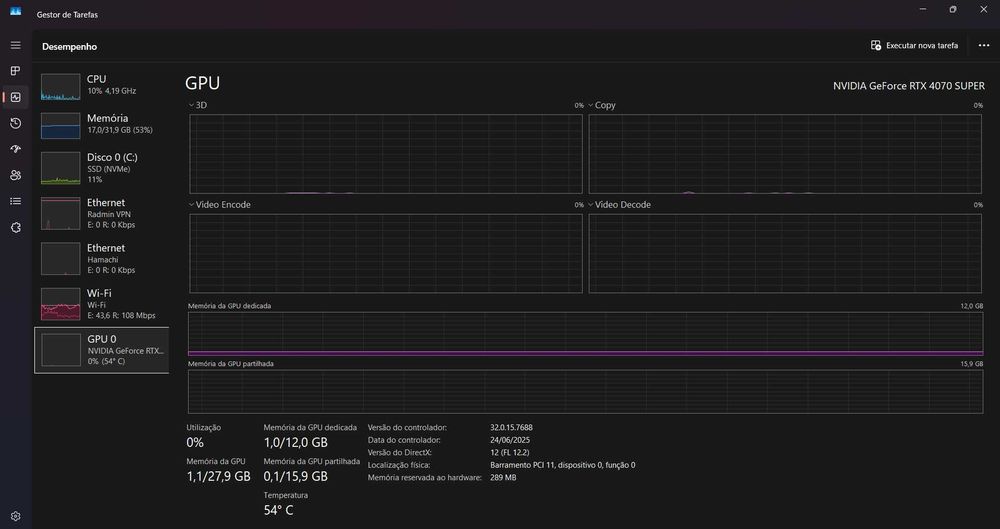Select the Ethernet Hamachi item
The image size is (1000, 529).
pos(102,258)
